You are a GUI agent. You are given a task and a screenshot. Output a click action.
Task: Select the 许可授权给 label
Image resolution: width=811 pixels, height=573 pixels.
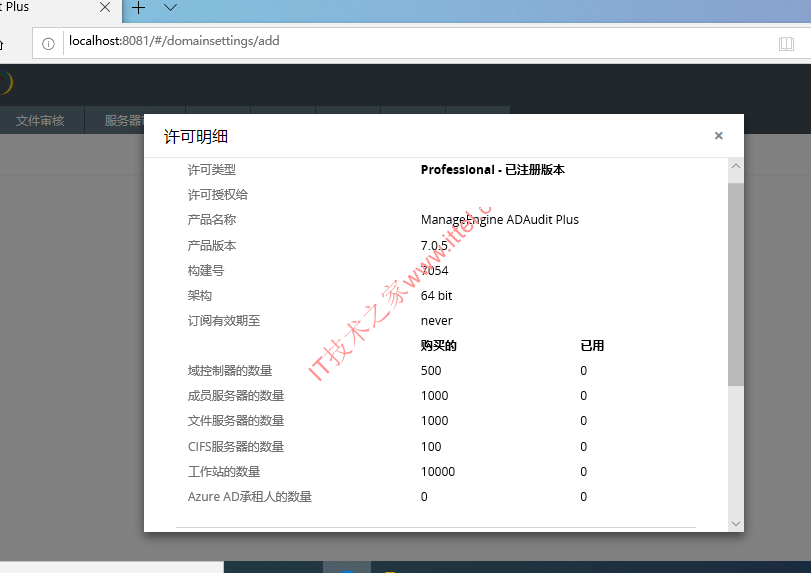[x=218, y=195]
